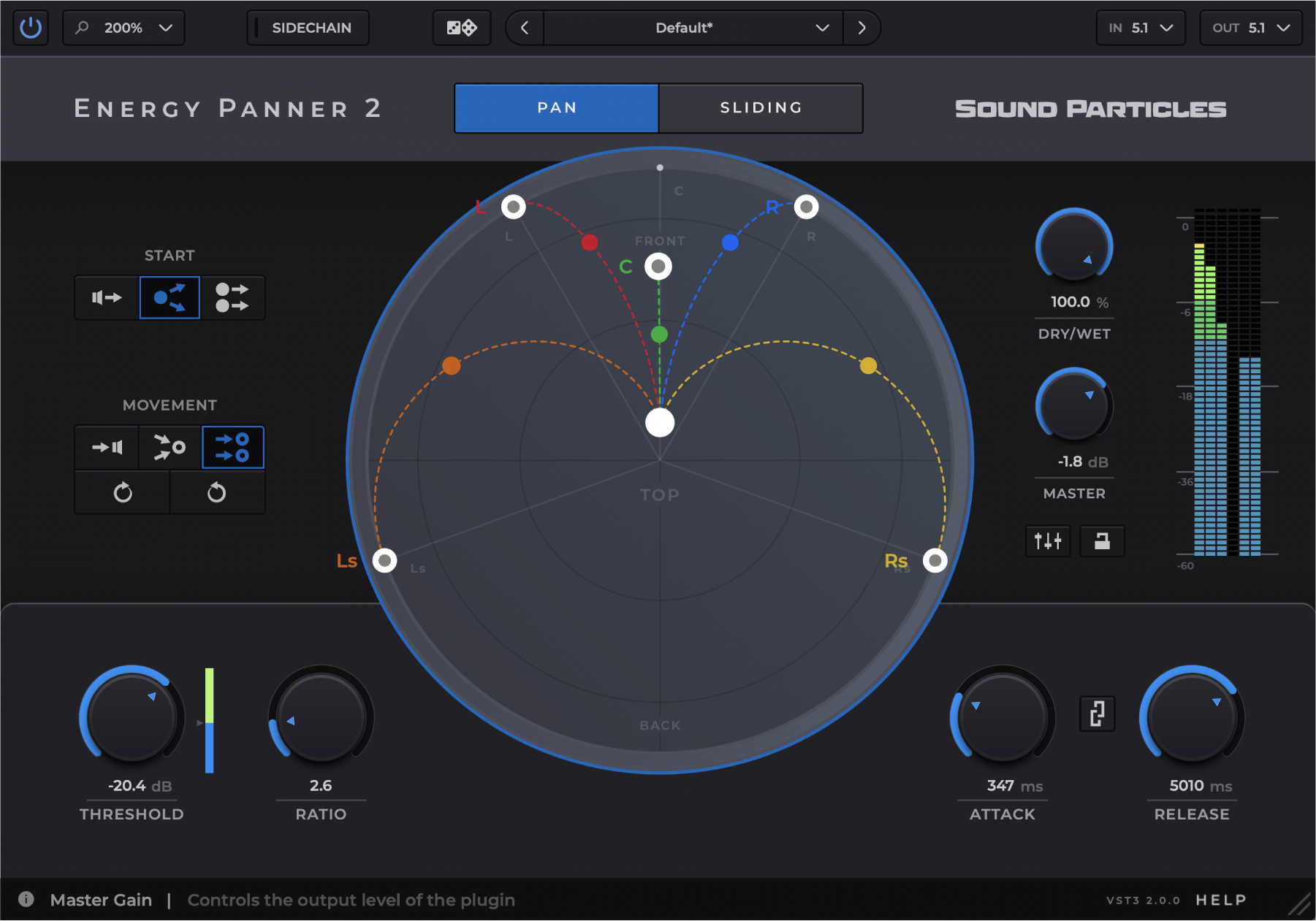Open the OUT 5.1 format dropdown
The image size is (1316, 921).
(1251, 28)
